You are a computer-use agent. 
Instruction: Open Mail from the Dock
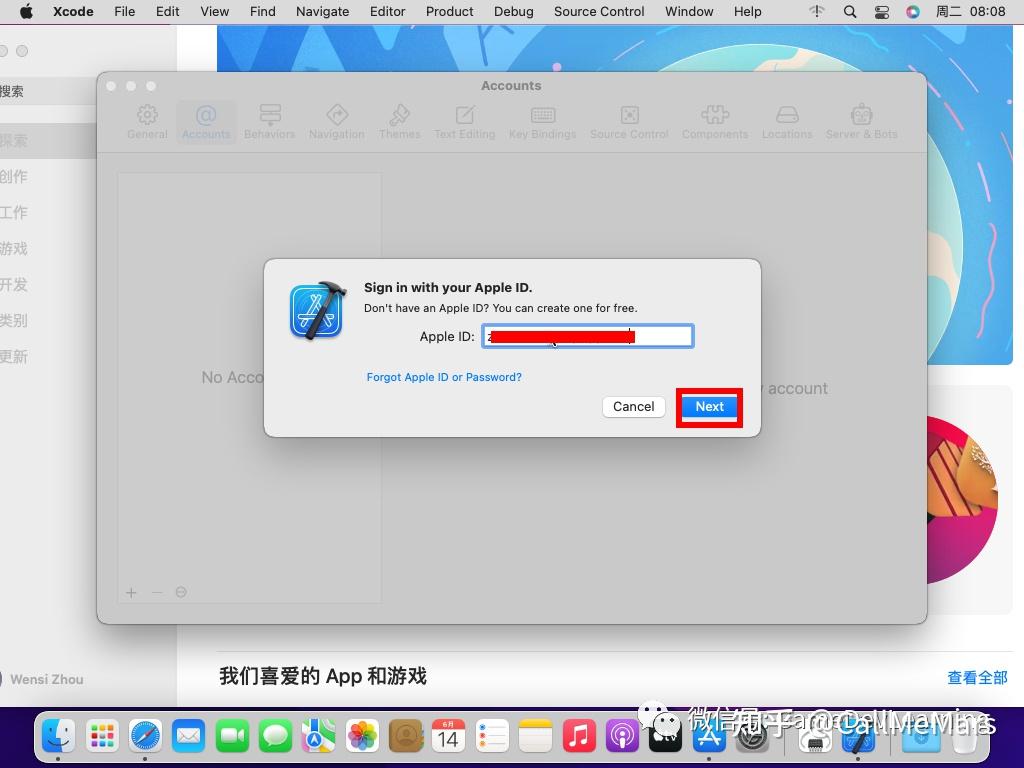(x=189, y=736)
